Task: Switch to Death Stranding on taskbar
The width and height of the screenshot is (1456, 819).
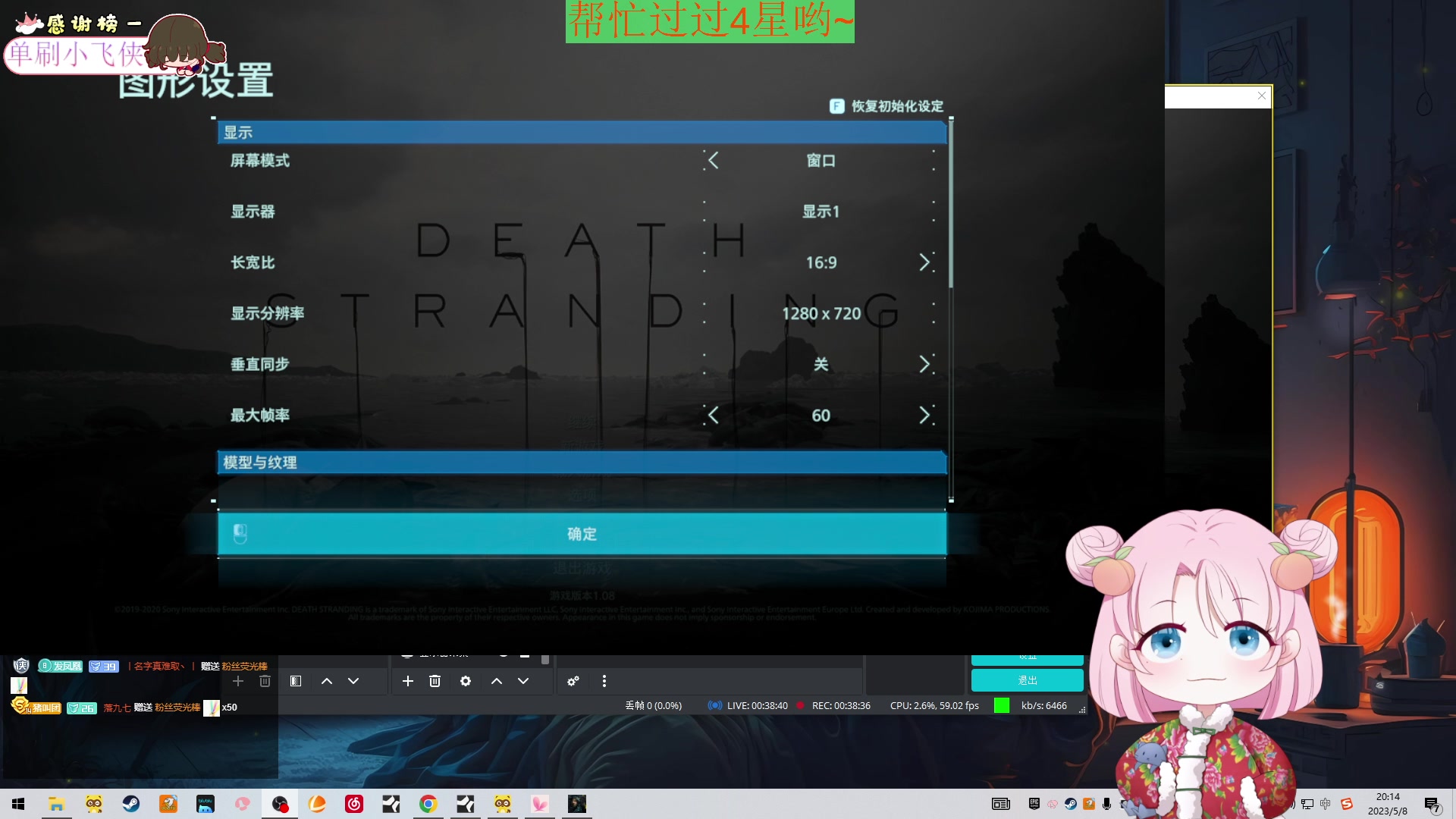Action: click(x=577, y=804)
